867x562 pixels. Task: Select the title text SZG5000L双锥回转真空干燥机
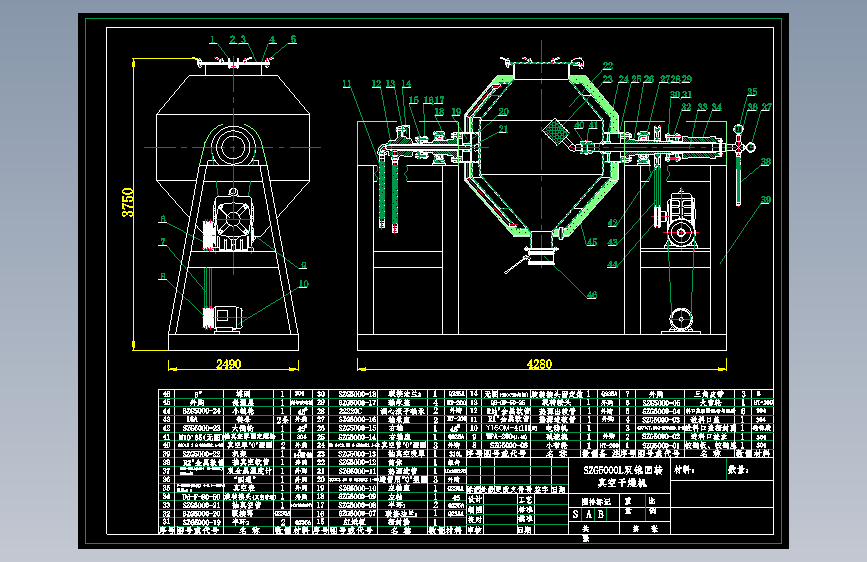623,476
